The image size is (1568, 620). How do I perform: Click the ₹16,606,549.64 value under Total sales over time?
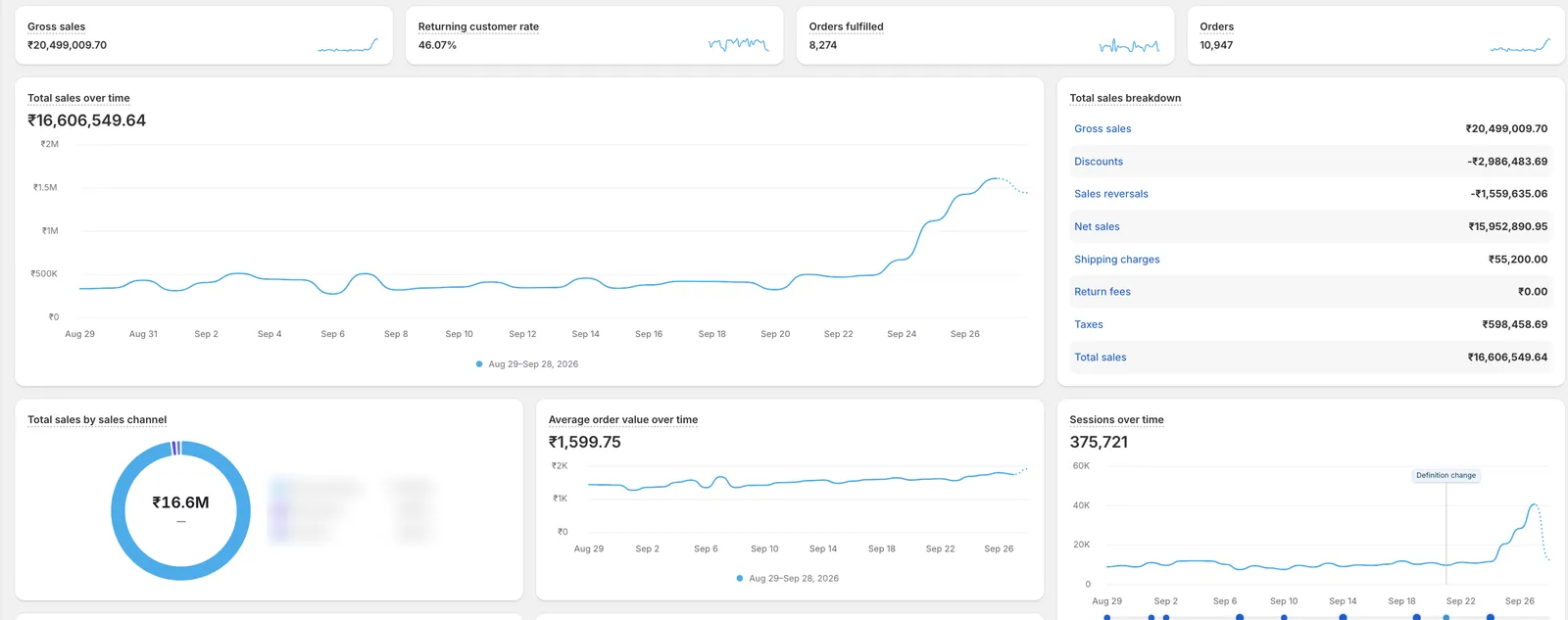tap(86, 120)
